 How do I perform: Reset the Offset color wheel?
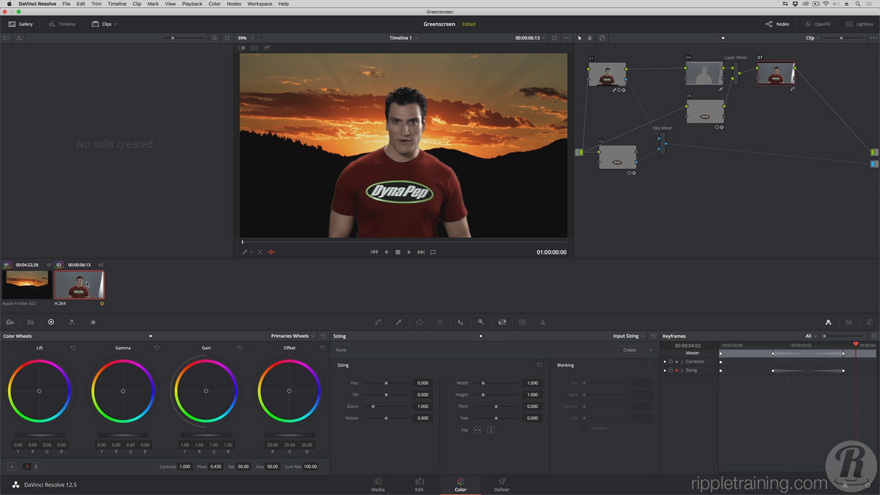click(x=323, y=348)
